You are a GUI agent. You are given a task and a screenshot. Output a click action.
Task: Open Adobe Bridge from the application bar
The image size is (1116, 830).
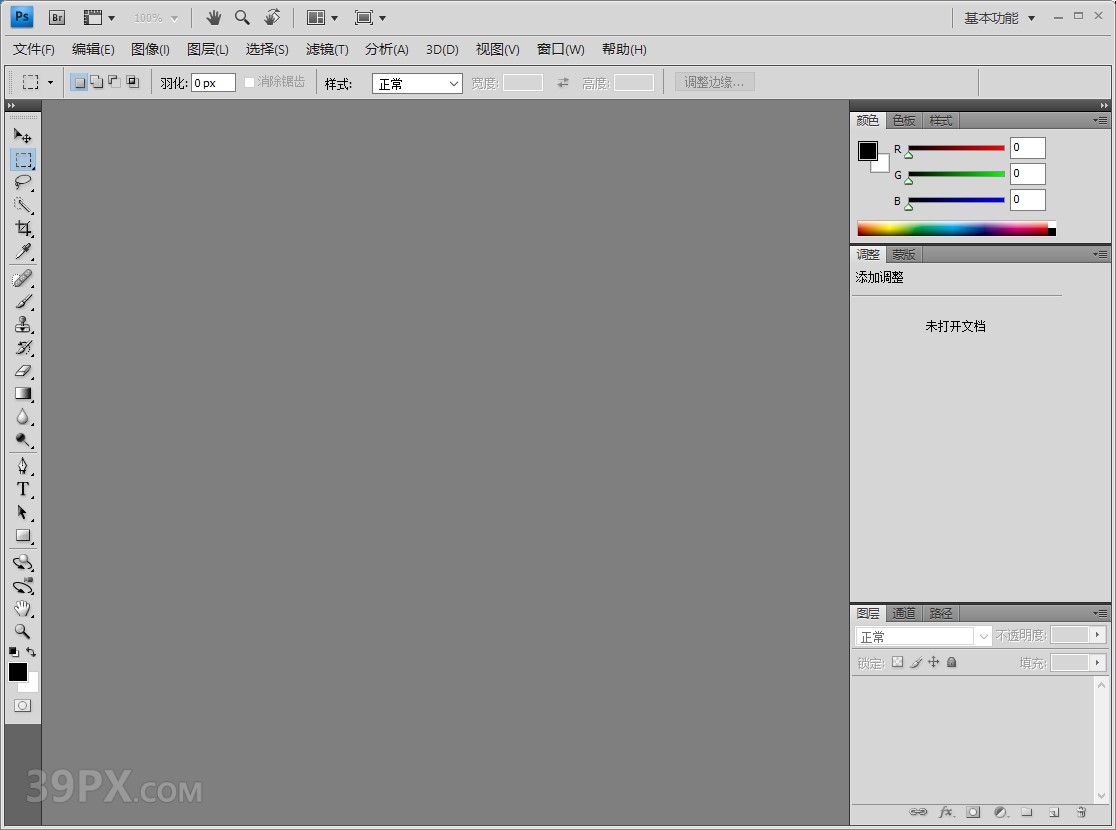tap(57, 17)
